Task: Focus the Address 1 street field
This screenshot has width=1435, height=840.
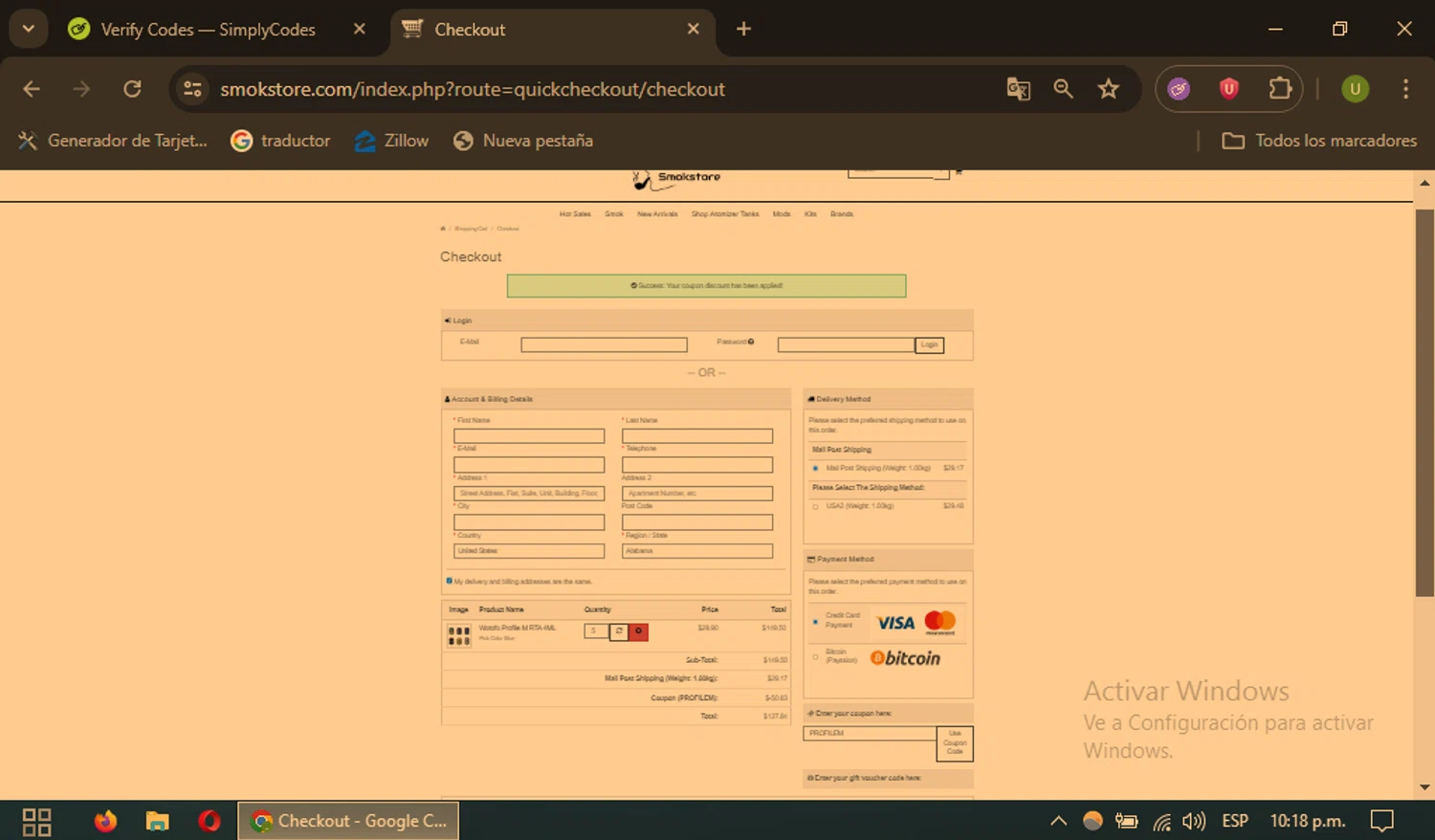Action: [x=529, y=494]
